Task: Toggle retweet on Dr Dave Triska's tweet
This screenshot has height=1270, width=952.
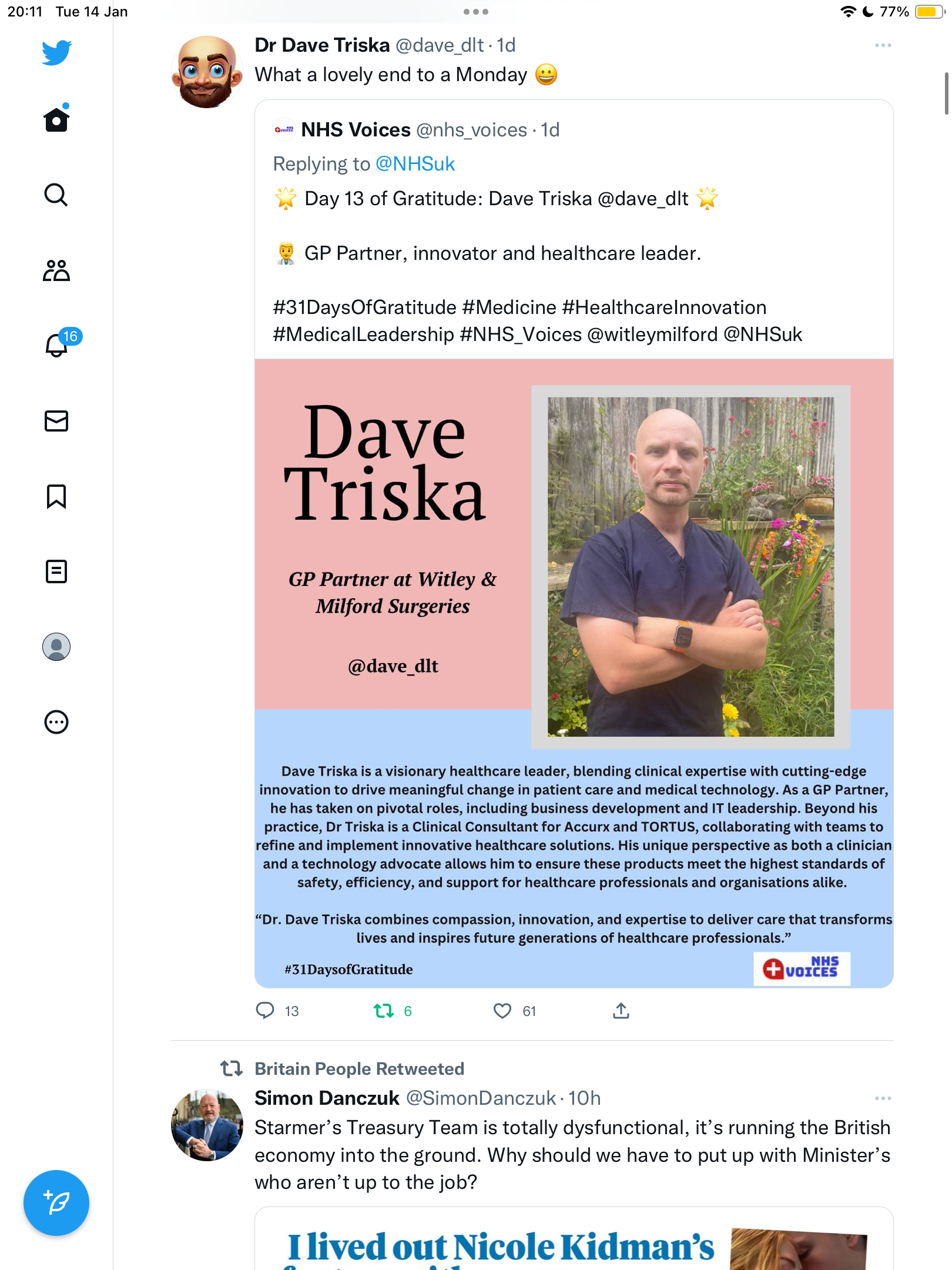Action: [384, 1011]
